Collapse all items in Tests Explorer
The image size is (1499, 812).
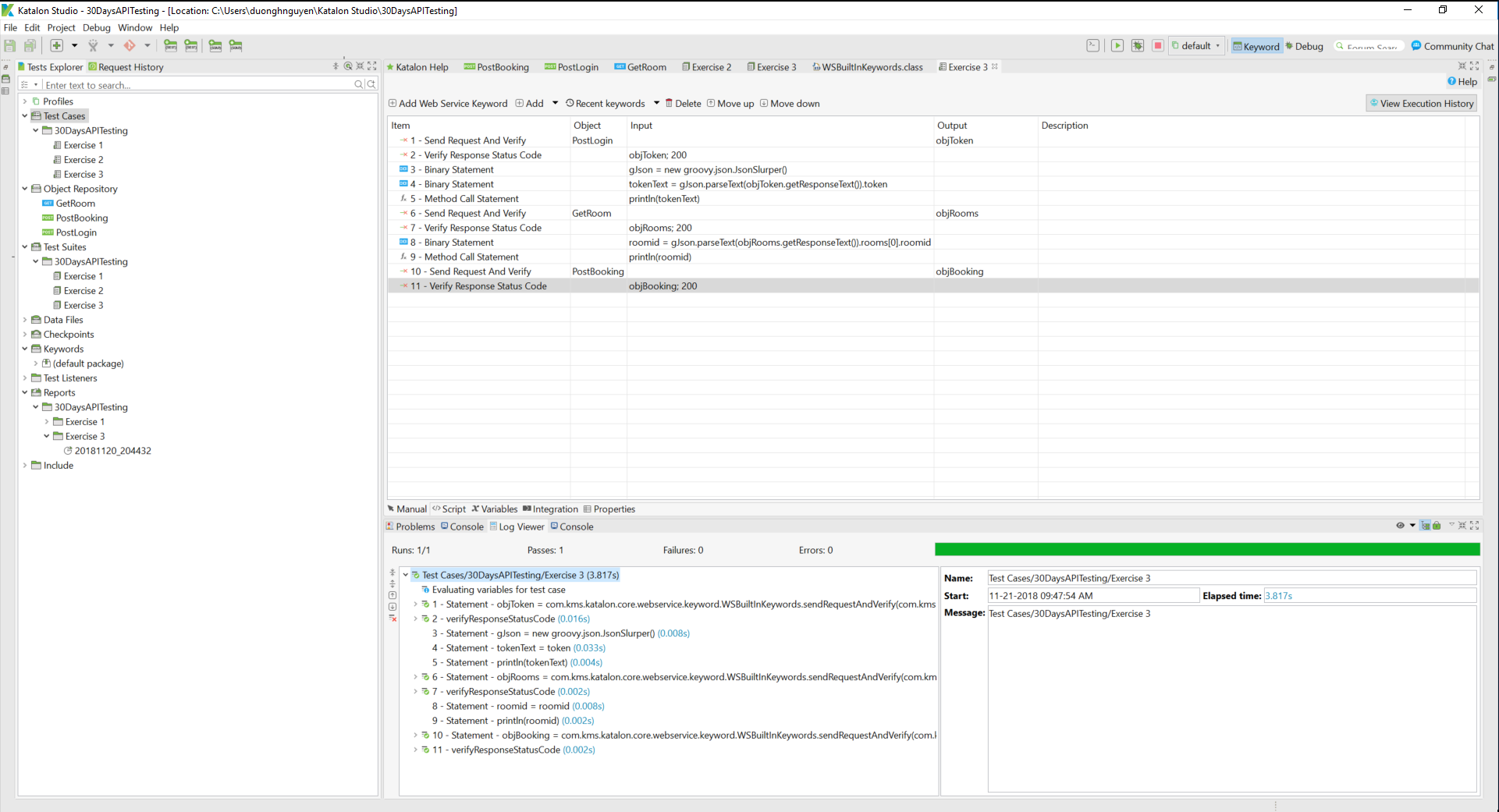coord(336,66)
